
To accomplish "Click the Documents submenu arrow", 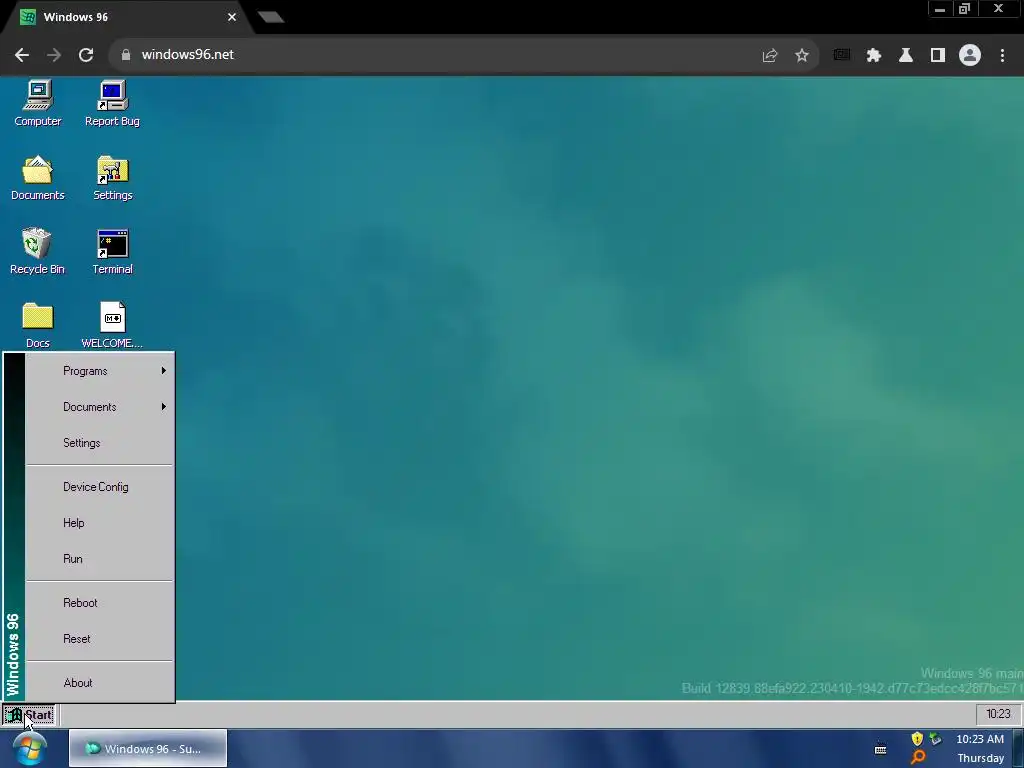I will pyautogui.click(x=163, y=407).
